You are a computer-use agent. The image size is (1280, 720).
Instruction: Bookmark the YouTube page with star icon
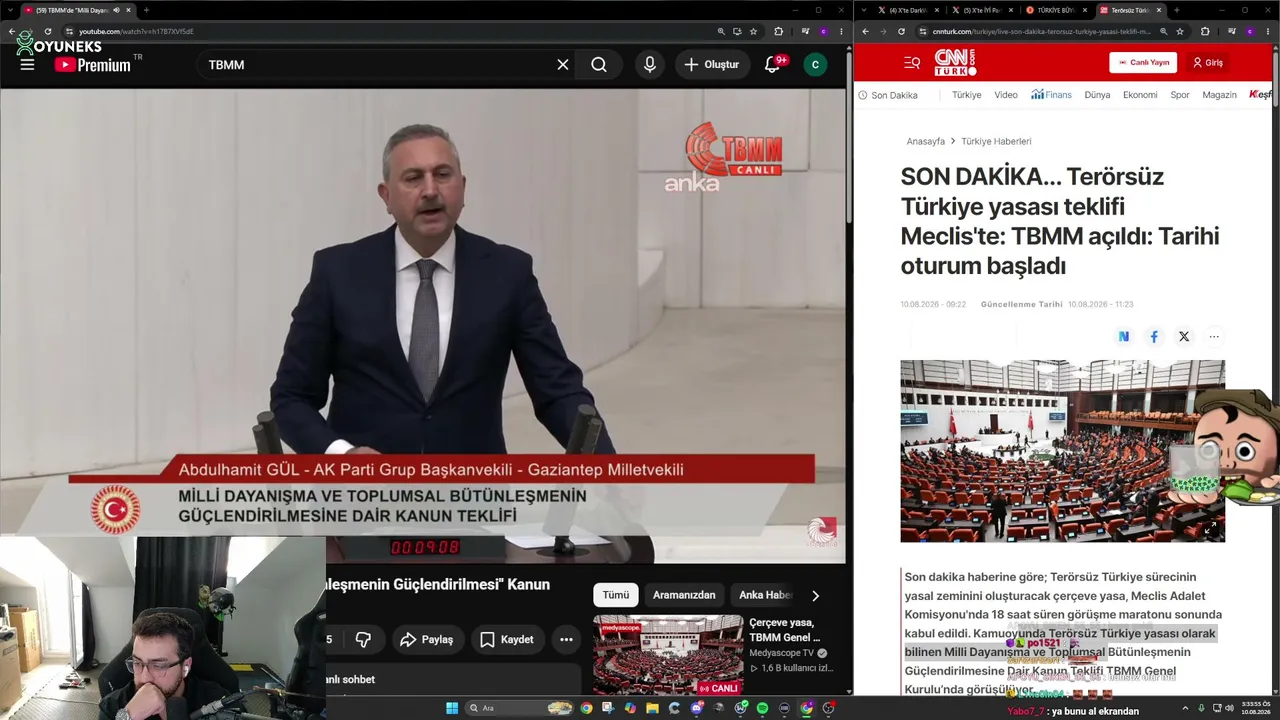pos(753,31)
